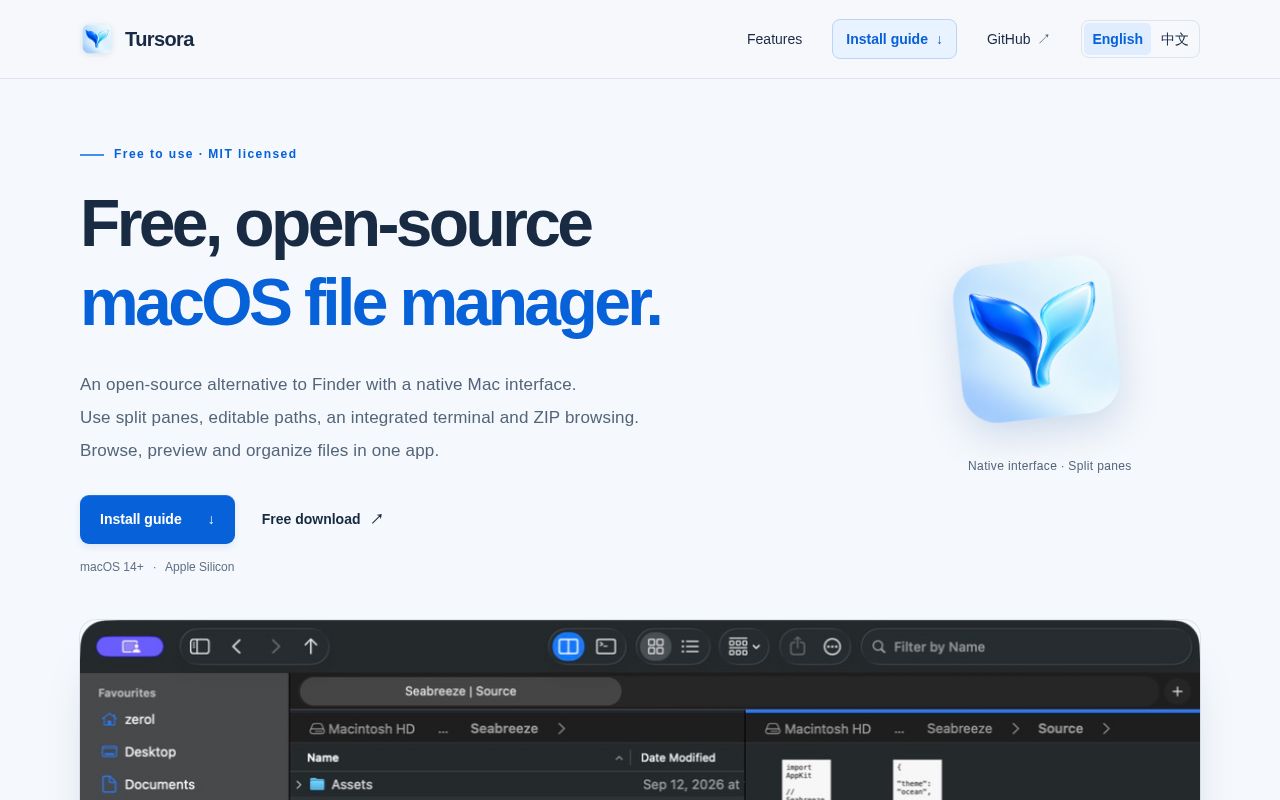Click Macintosh HD in the path ending at Seabreeze
The height and width of the screenshot is (800, 1280).
(371, 729)
